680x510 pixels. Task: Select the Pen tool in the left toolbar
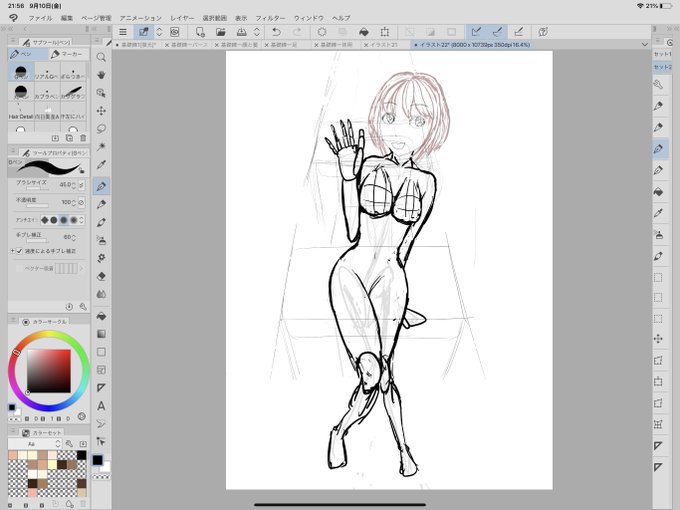point(101,186)
